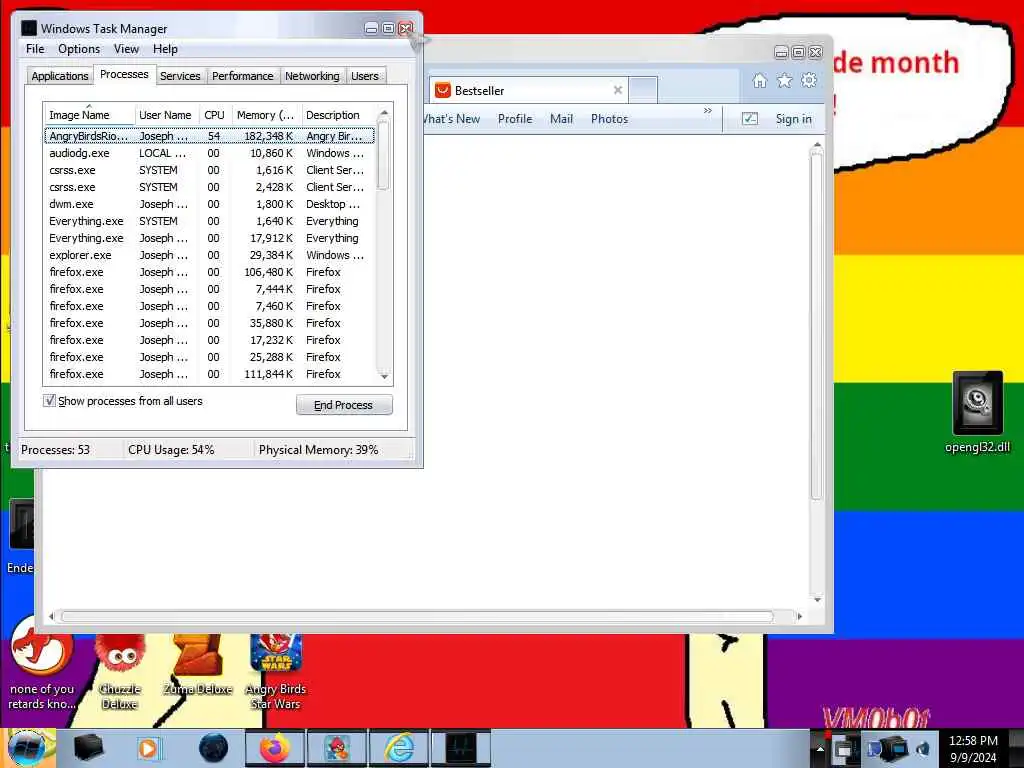The image size is (1024, 768).
Task: Open a new blank browser tab
Action: click(643, 90)
